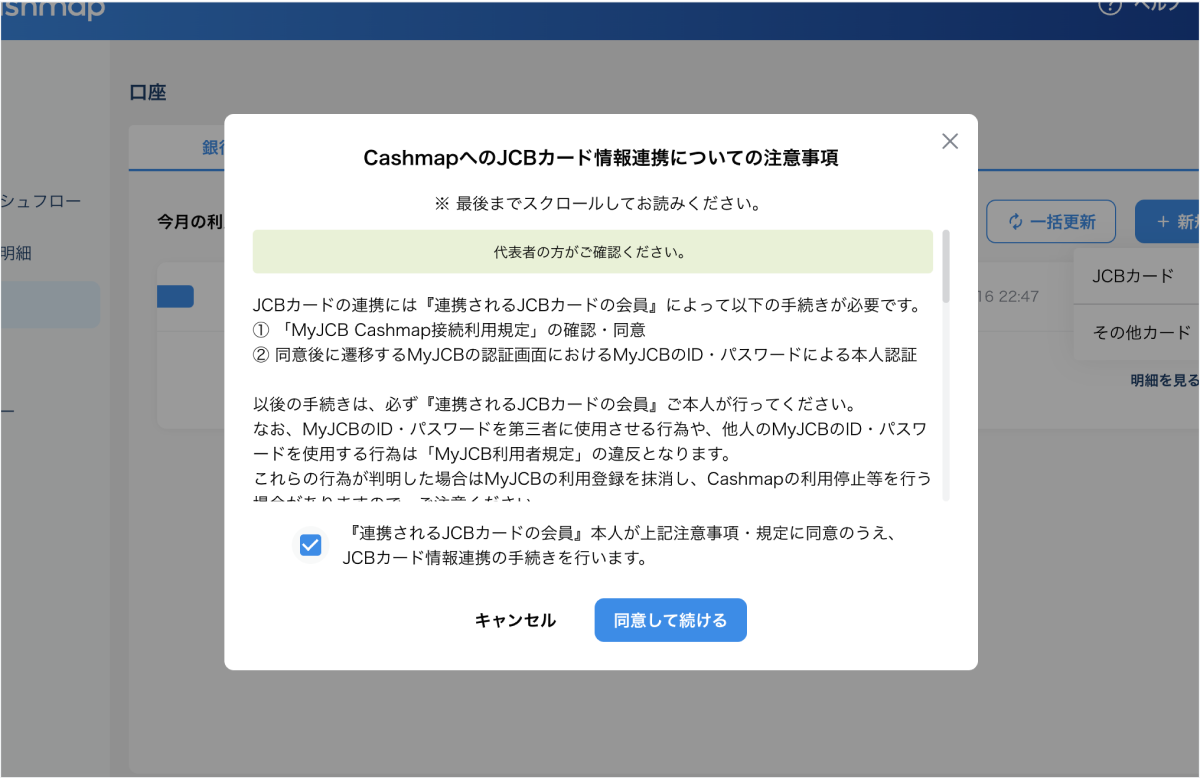Click the green 代表者の方がご確認ください banner
Screen dimensions: 1200x778
(x=592, y=252)
